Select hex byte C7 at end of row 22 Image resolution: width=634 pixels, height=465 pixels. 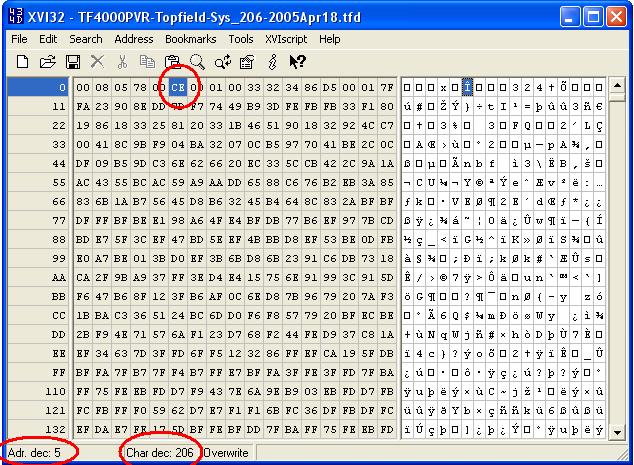point(387,126)
